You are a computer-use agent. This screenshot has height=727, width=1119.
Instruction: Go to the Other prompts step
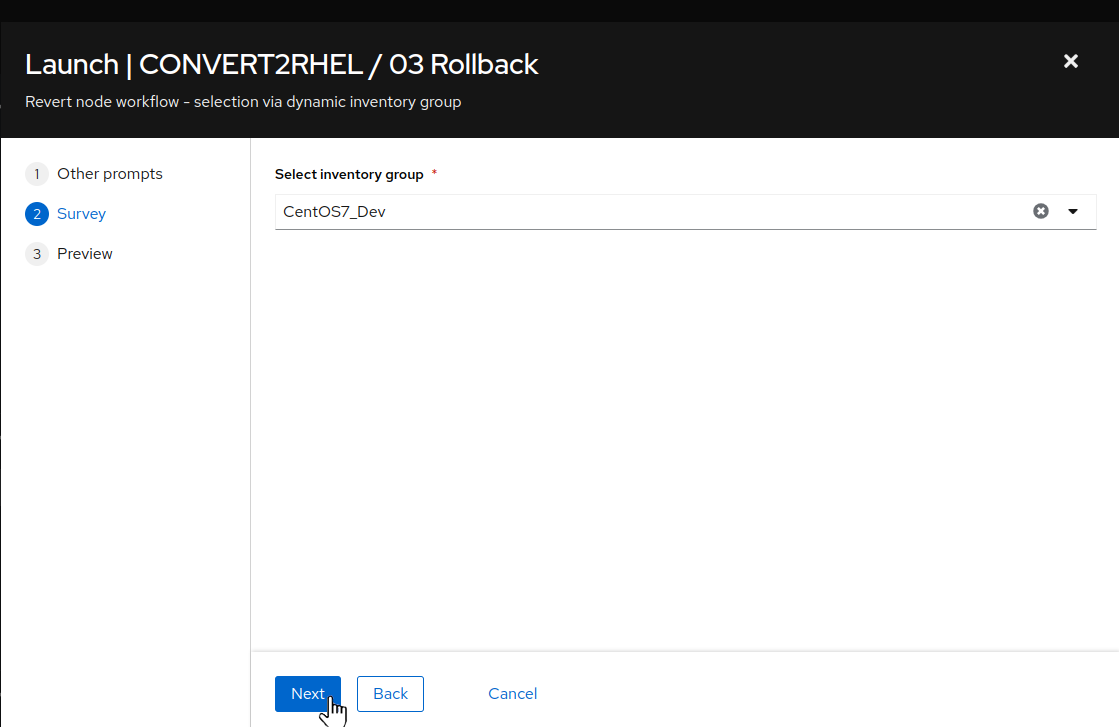click(x=93, y=174)
